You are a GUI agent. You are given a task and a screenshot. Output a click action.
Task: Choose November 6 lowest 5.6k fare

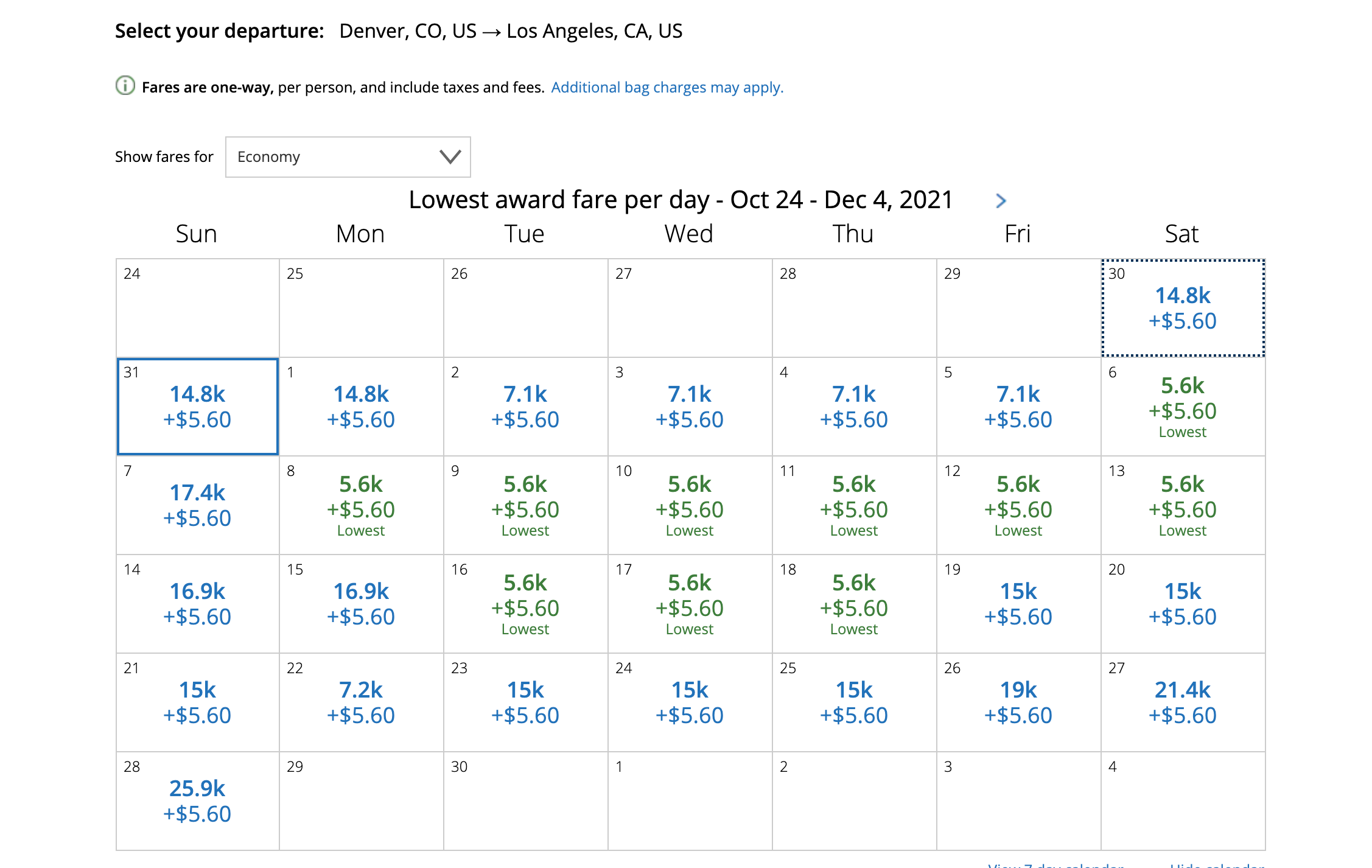(1182, 407)
